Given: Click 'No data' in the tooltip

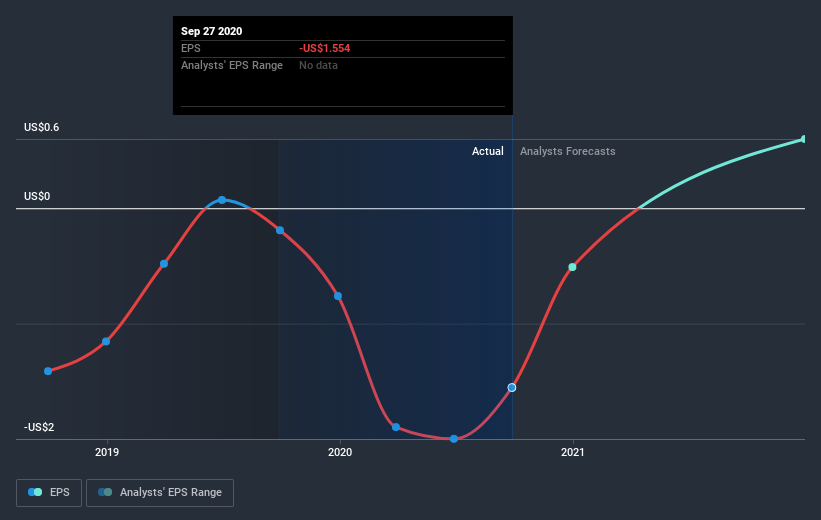Looking at the screenshot, I should [318, 65].
